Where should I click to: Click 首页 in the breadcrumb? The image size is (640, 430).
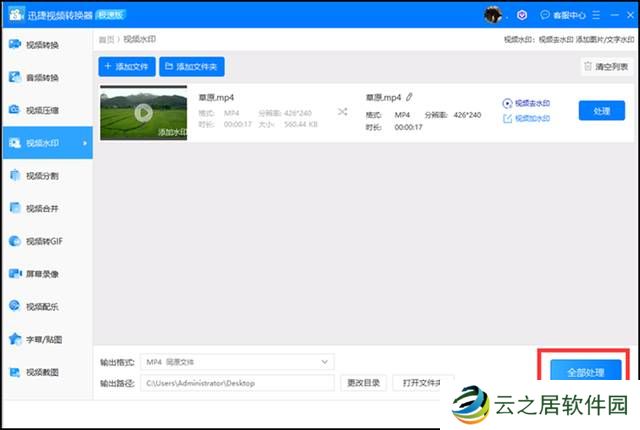tap(106, 39)
